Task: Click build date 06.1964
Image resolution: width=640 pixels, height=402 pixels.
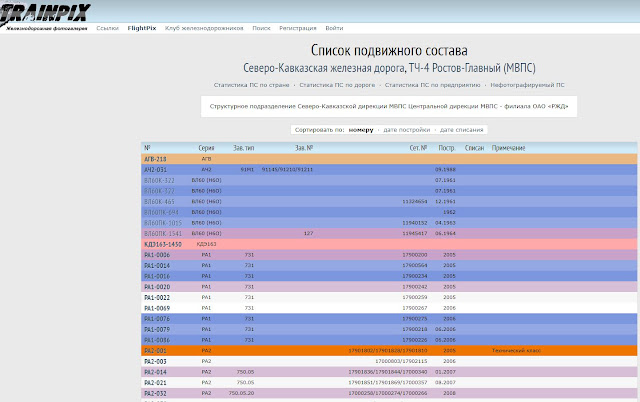Action: pos(445,233)
